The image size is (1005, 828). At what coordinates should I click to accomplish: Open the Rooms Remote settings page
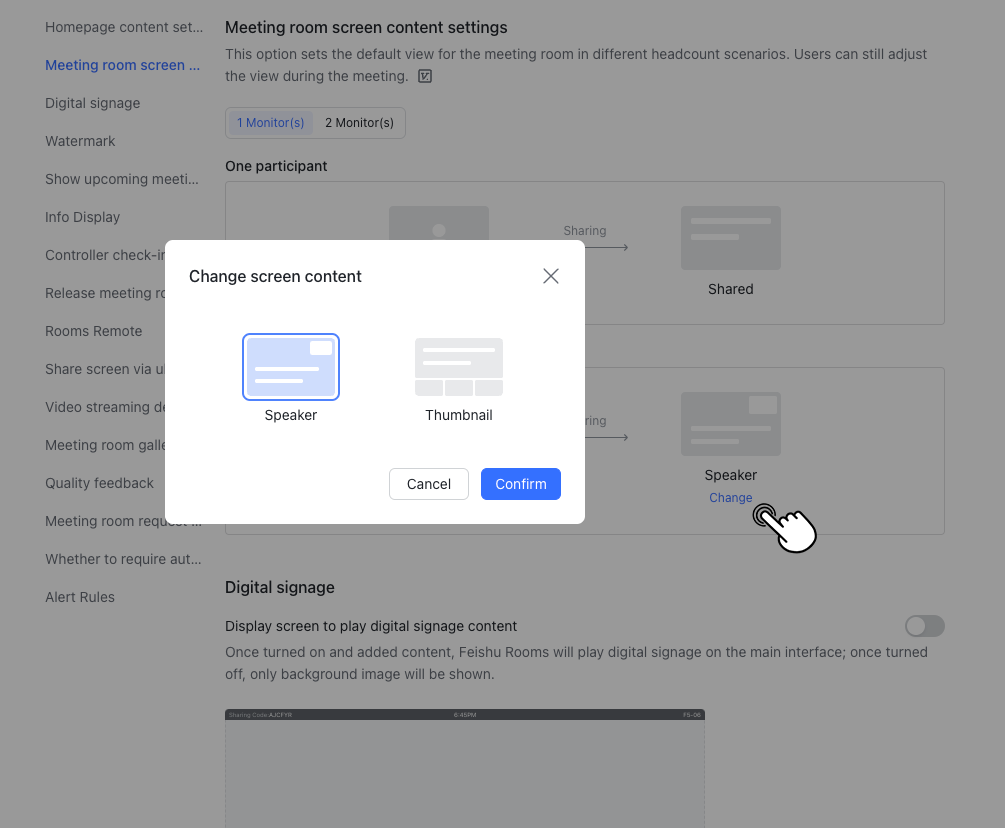point(93,331)
